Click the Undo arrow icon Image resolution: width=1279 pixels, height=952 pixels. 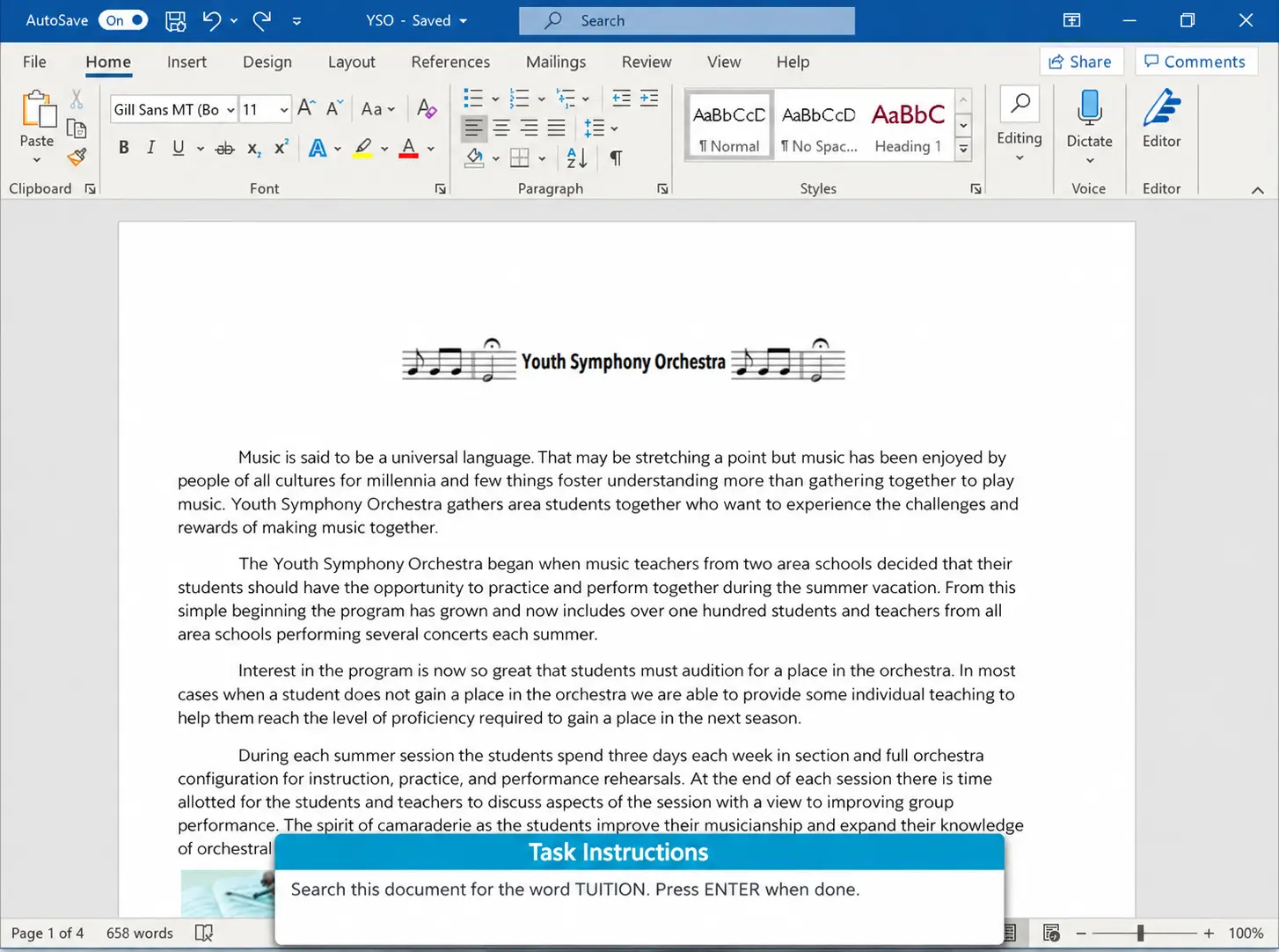point(211,20)
